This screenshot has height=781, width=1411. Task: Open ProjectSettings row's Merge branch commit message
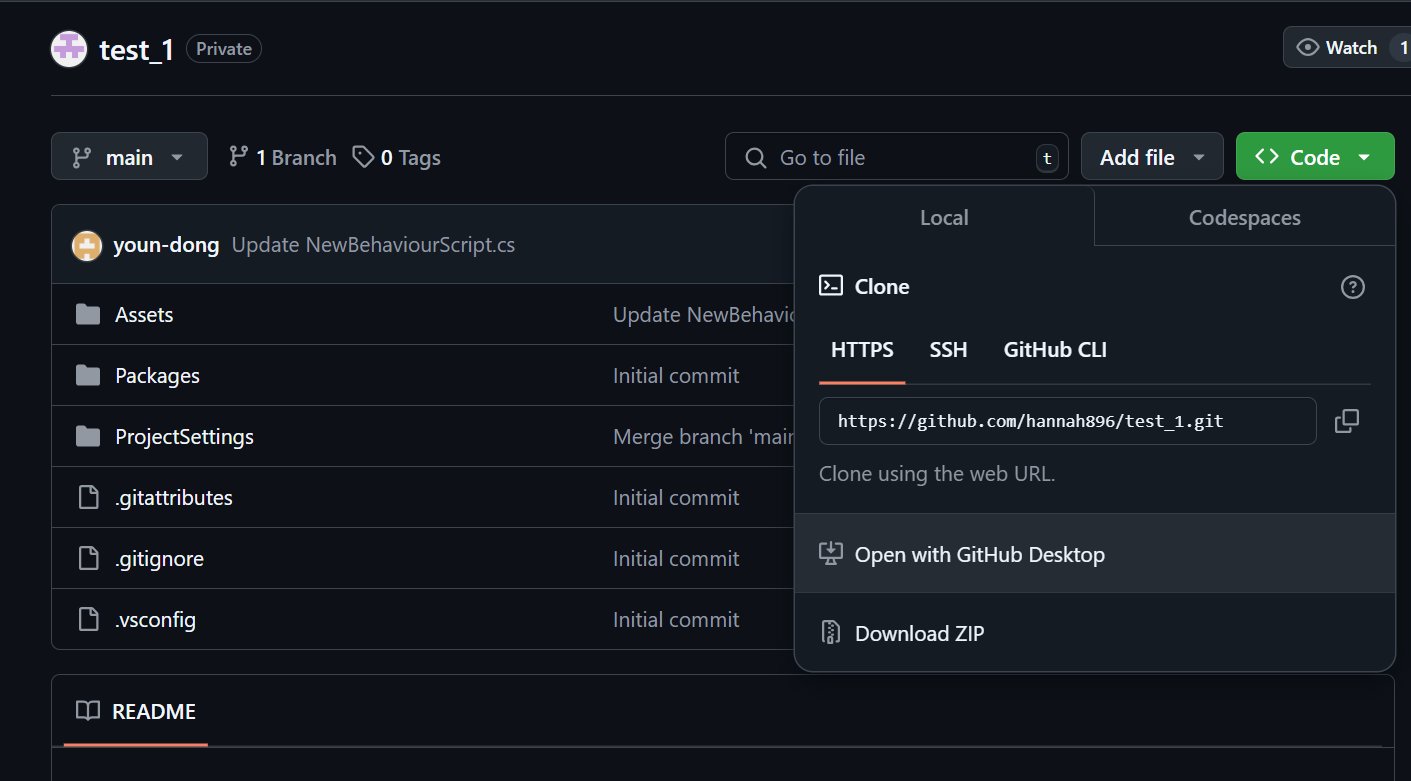click(x=703, y=437)
